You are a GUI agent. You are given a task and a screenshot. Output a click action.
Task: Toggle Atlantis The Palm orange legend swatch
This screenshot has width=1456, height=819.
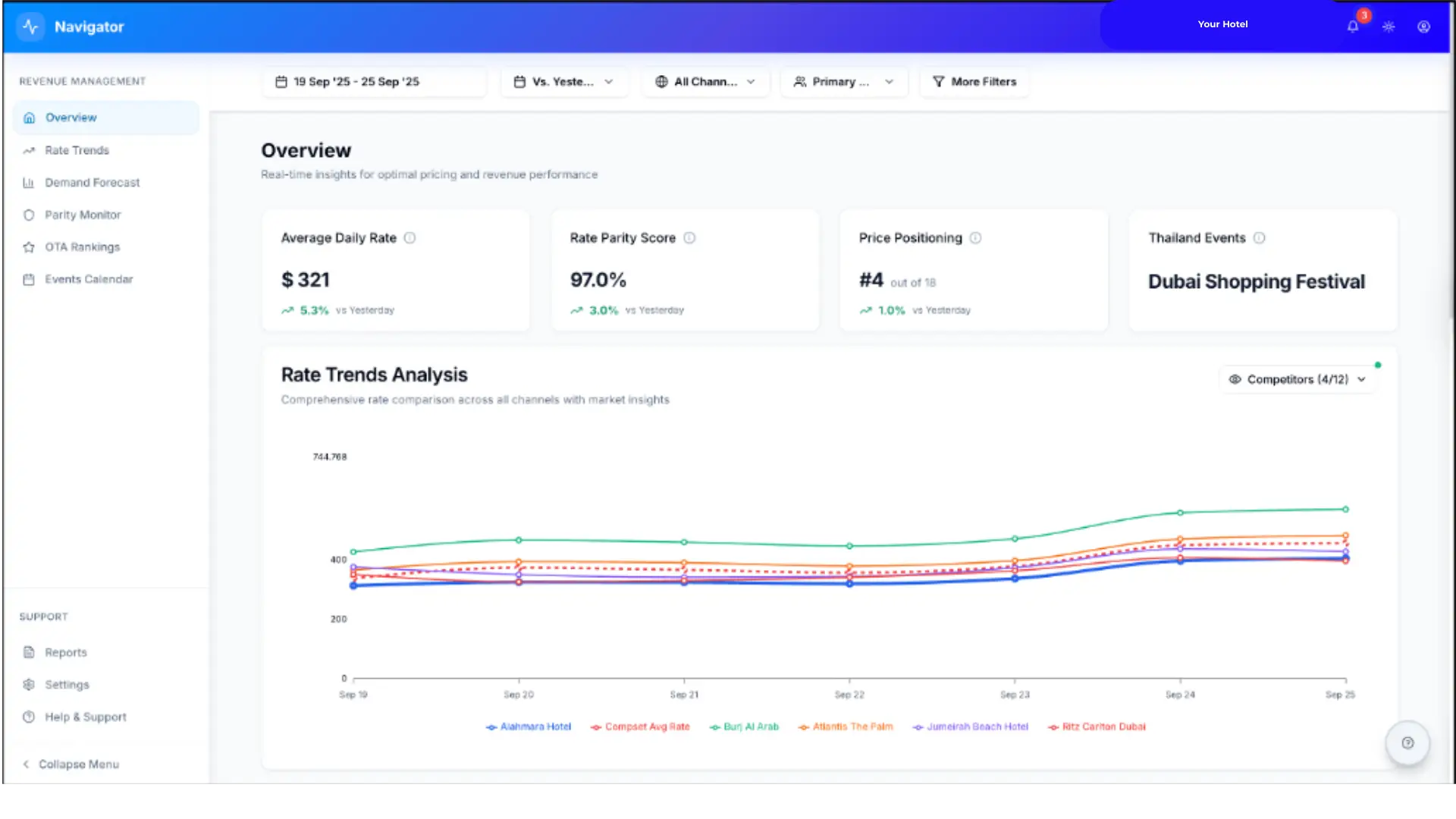803,727
